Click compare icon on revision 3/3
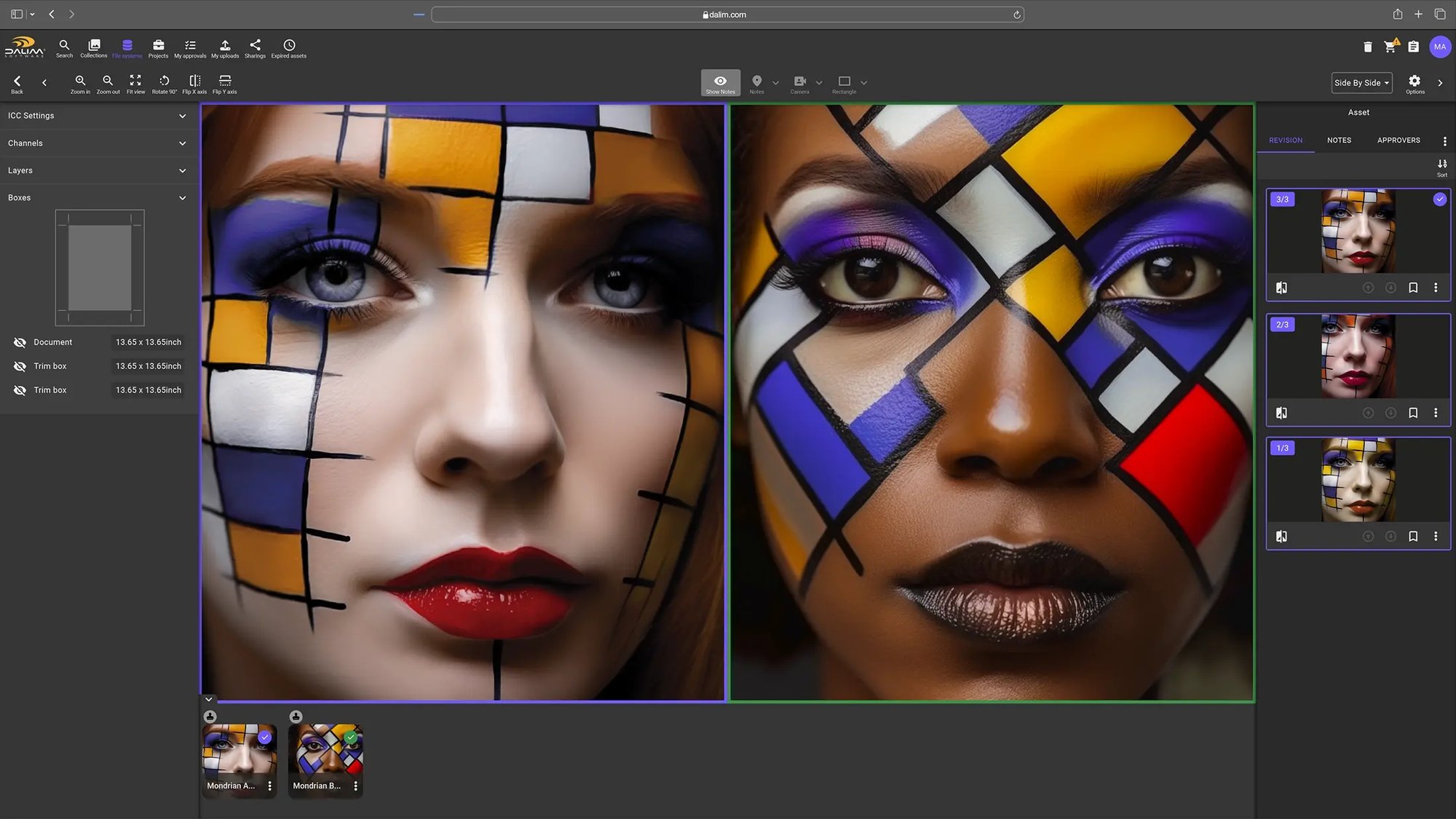 pyautogui.click(x=1281, y=288)
